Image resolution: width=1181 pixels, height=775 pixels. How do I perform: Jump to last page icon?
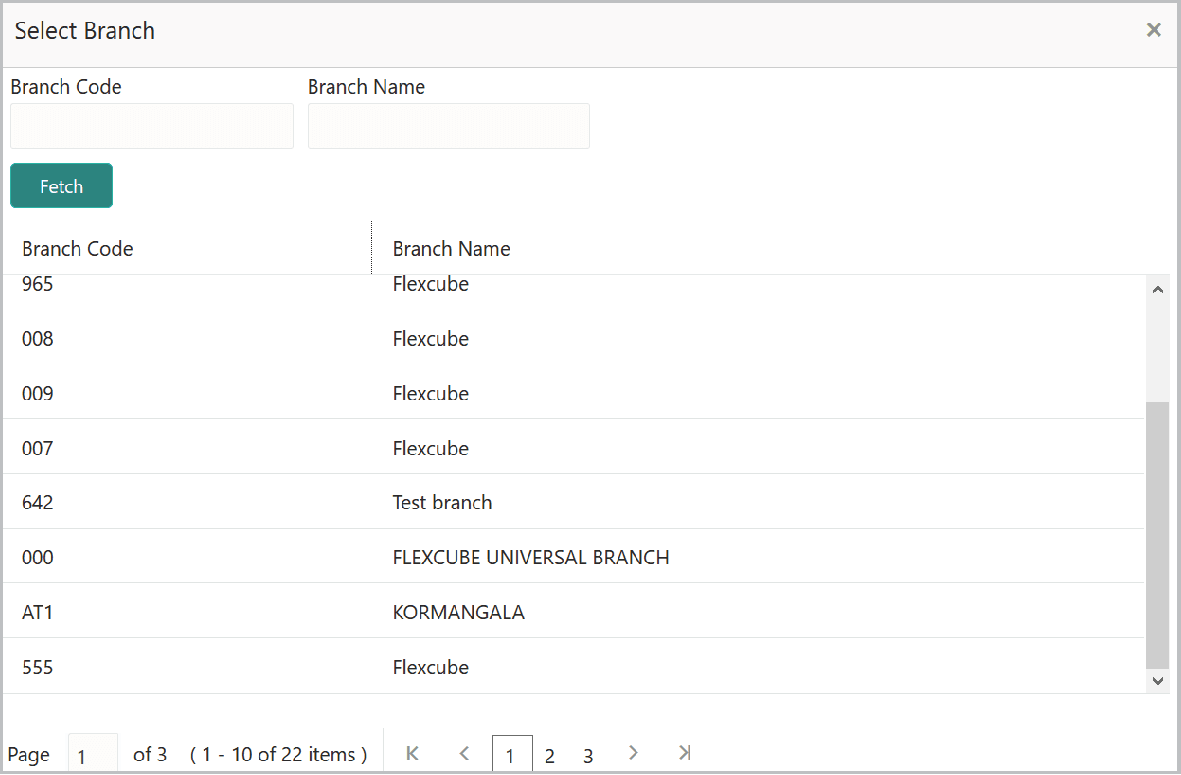pos(684,753)
